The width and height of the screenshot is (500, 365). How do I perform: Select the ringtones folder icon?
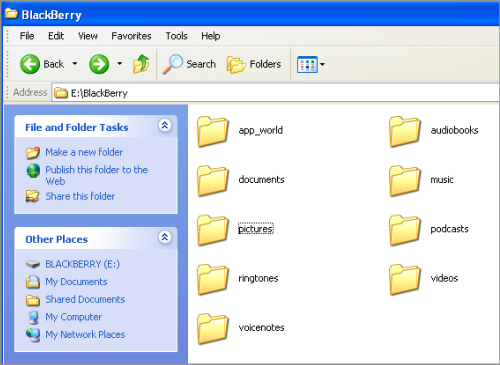[x=213, y=280]
